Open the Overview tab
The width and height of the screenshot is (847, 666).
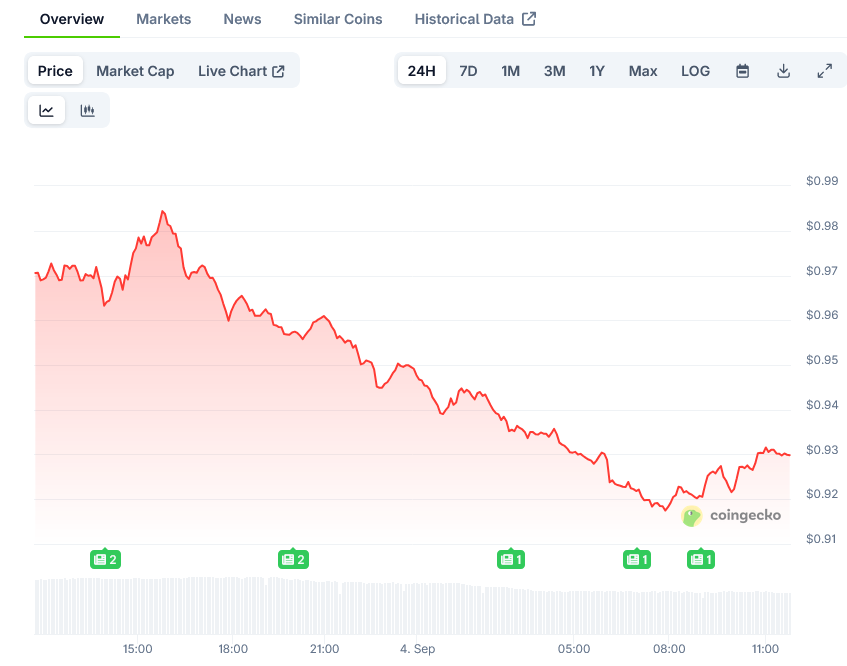coord(72,19)
